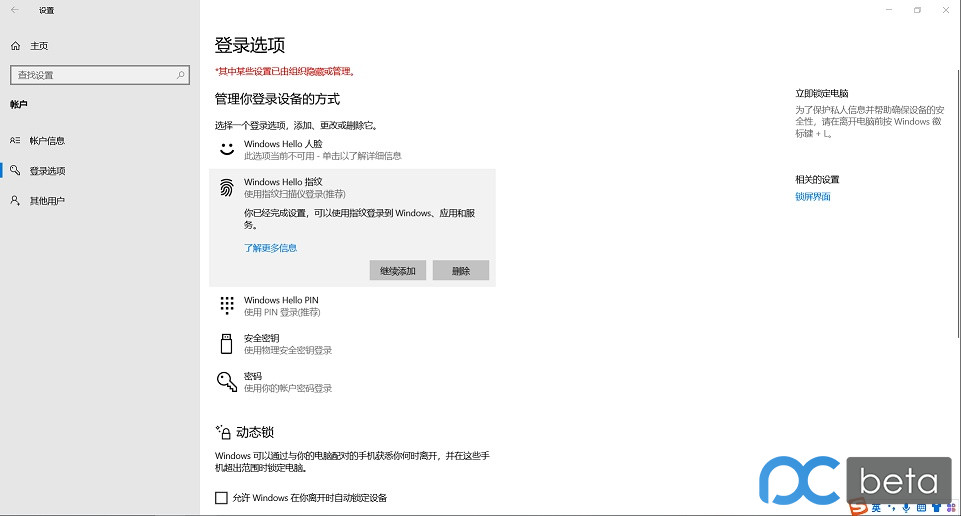Toggle the Sogou punctuation mode icon
Screen dimensions: 961x516
[x=892, y=508]
